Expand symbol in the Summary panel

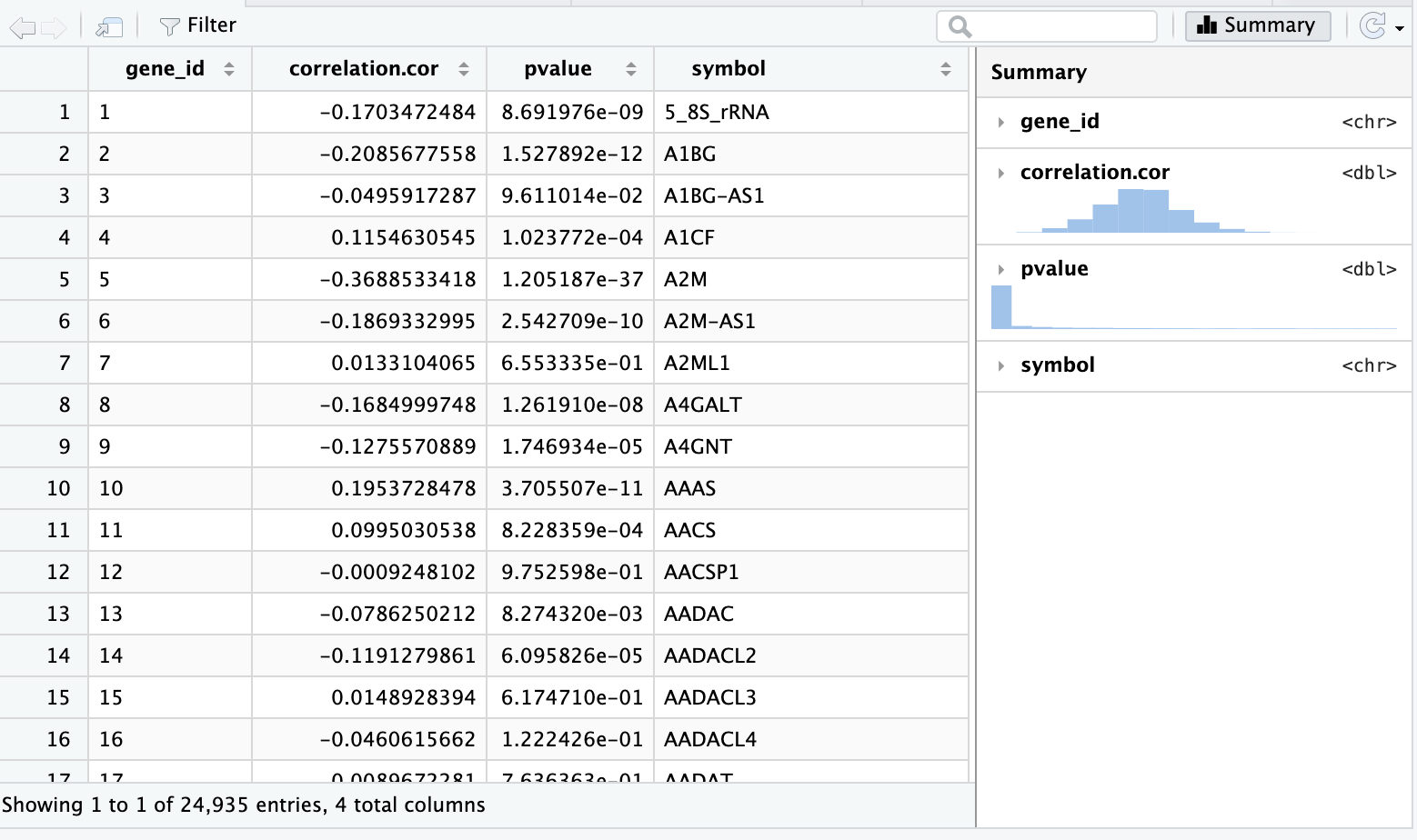pyautogui.click(x=1001, y=365)
